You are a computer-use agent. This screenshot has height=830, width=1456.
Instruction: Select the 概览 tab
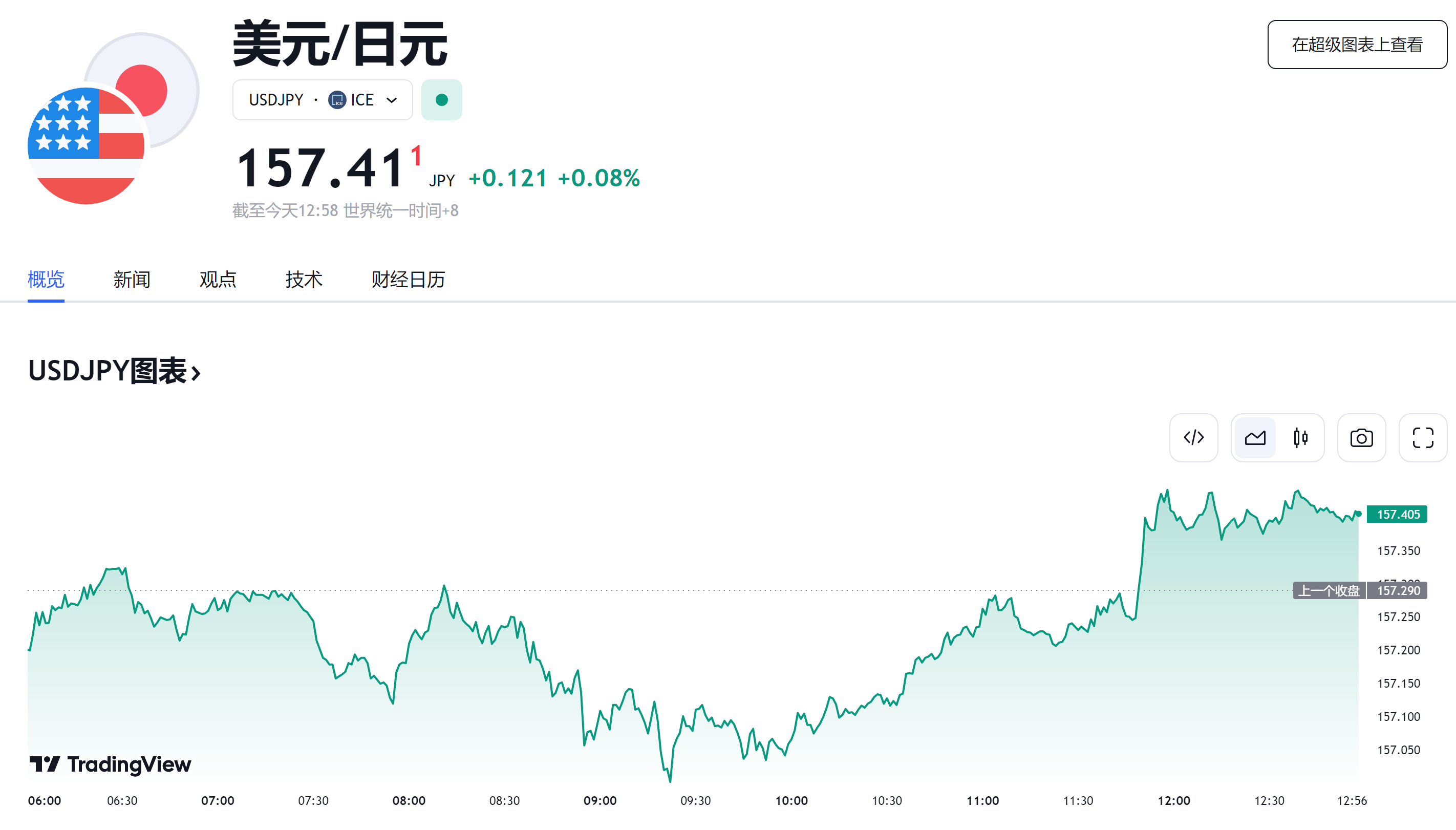(46, 280)
